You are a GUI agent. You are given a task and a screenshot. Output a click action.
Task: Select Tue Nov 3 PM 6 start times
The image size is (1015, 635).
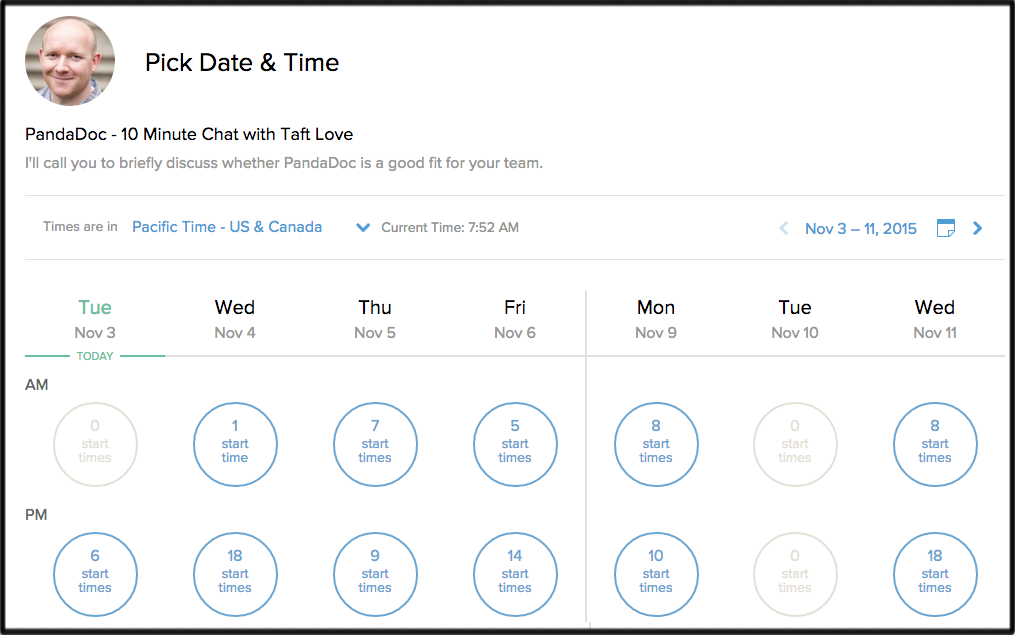(x=95, y=574)
